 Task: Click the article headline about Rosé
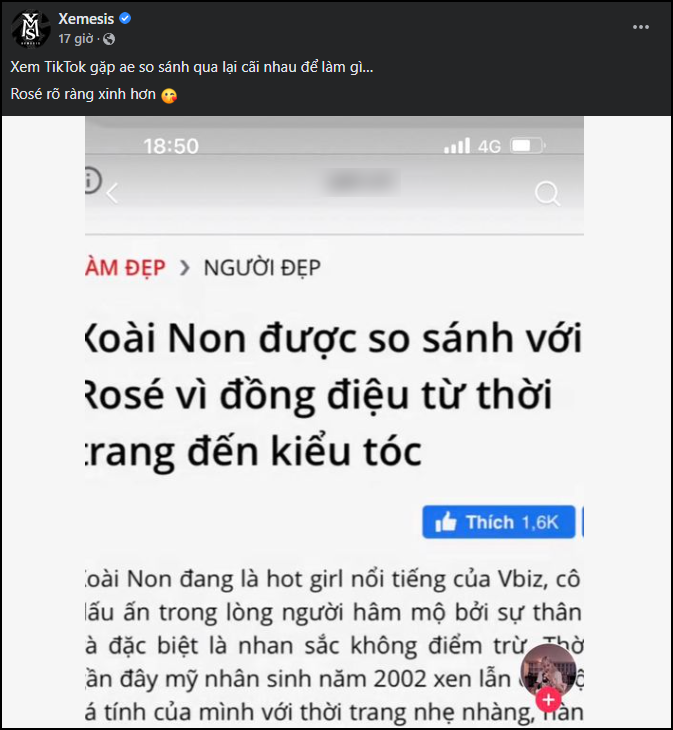tap(333, 394)
